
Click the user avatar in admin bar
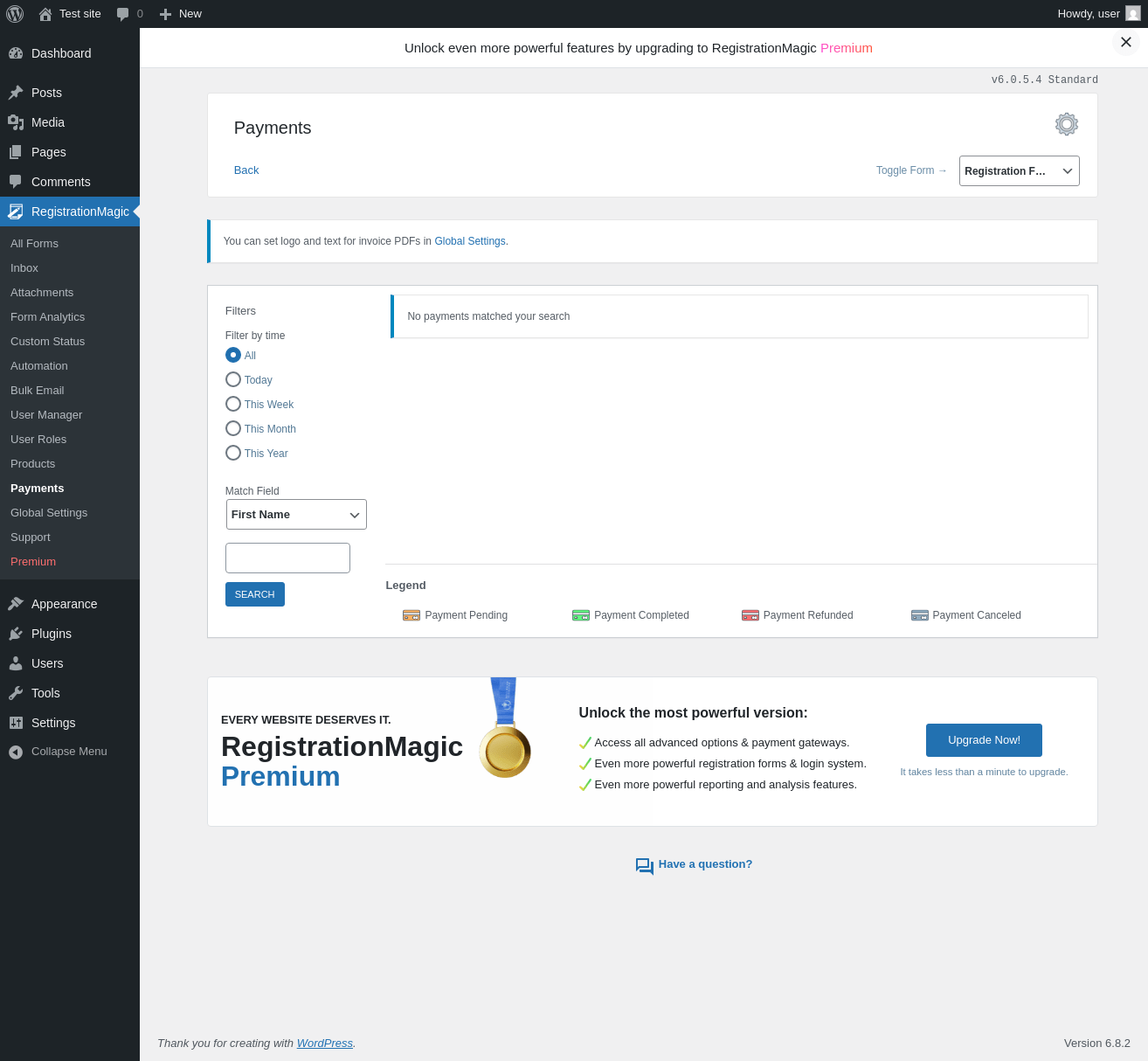1133,13
